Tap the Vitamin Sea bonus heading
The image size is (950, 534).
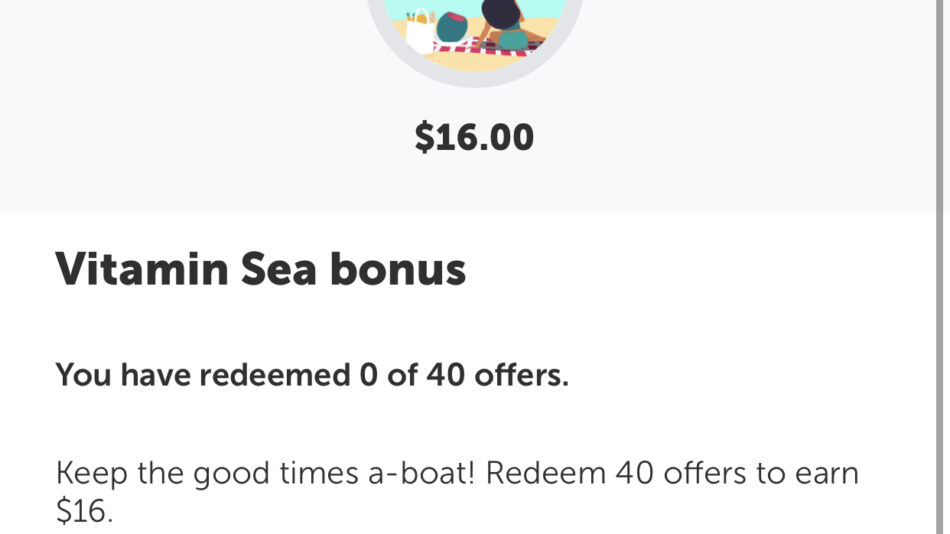point(260,269)
